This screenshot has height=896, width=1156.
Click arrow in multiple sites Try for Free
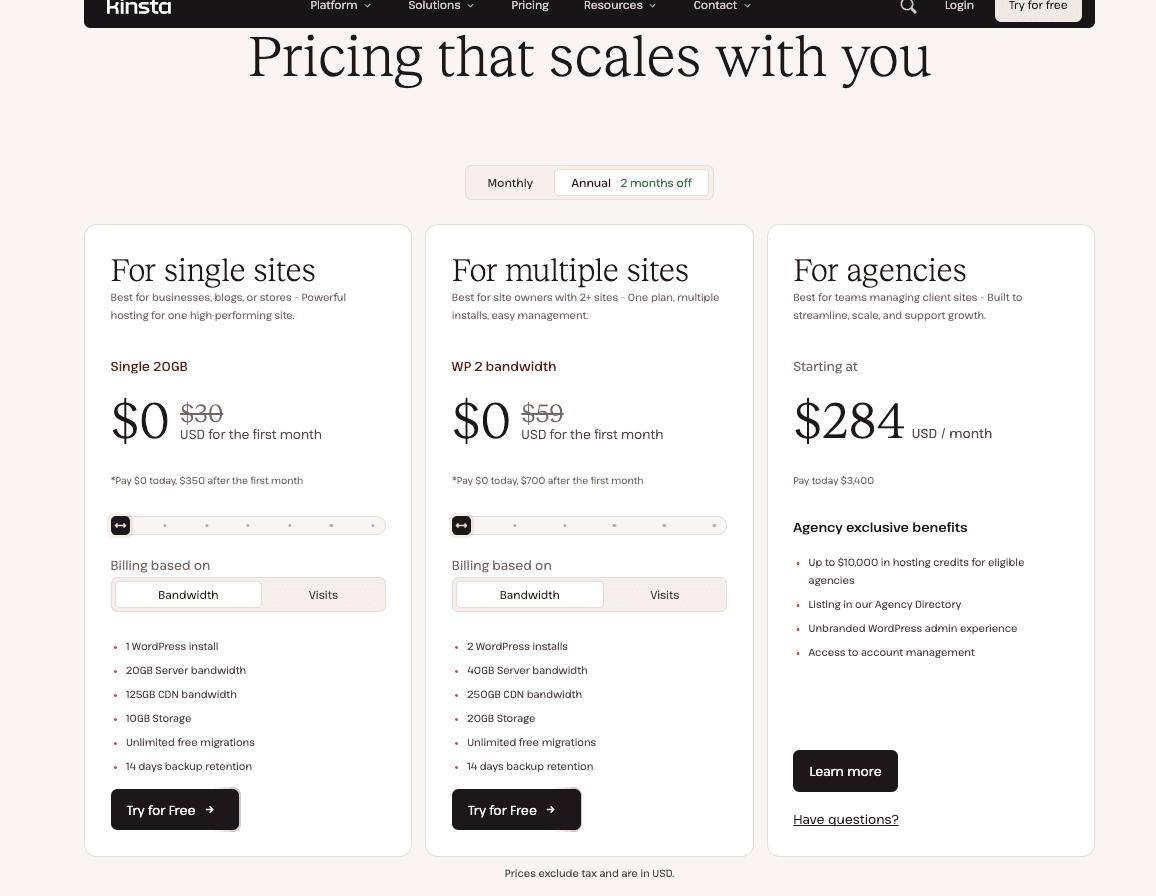(551, 810)
